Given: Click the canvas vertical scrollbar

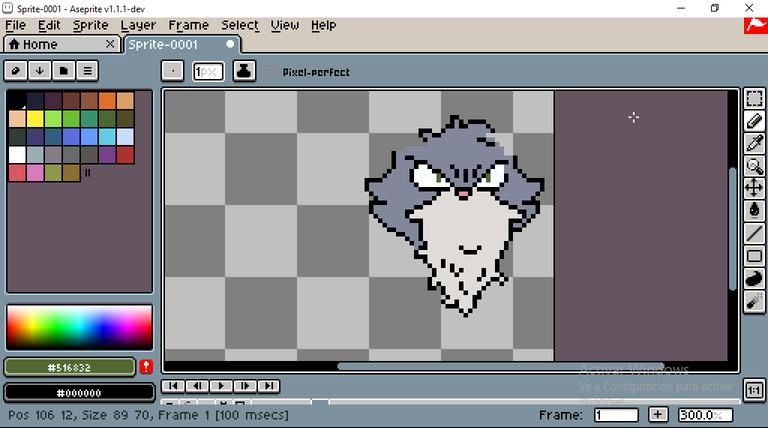Looking at the screenshot, I should [x=733, y=229].
